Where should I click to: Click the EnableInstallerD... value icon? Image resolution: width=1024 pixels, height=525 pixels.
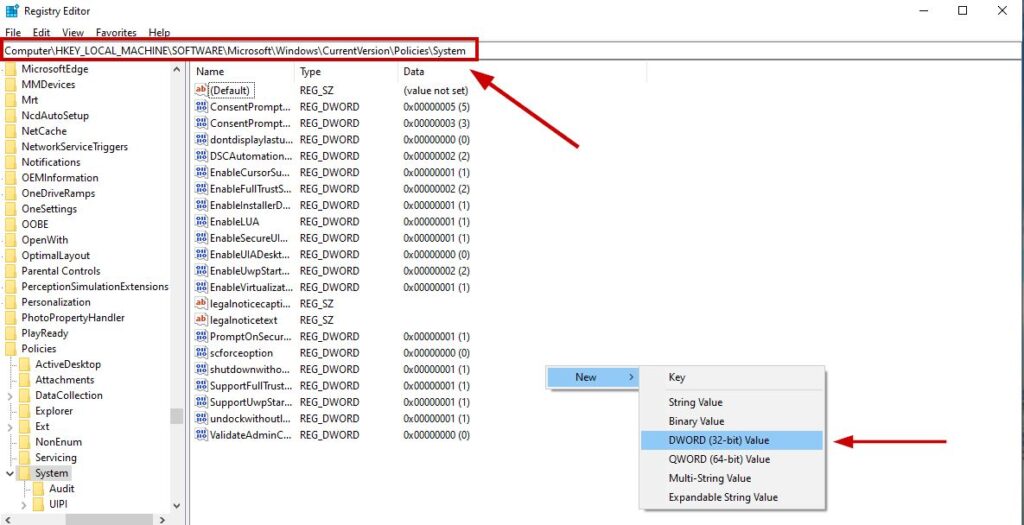201,205
